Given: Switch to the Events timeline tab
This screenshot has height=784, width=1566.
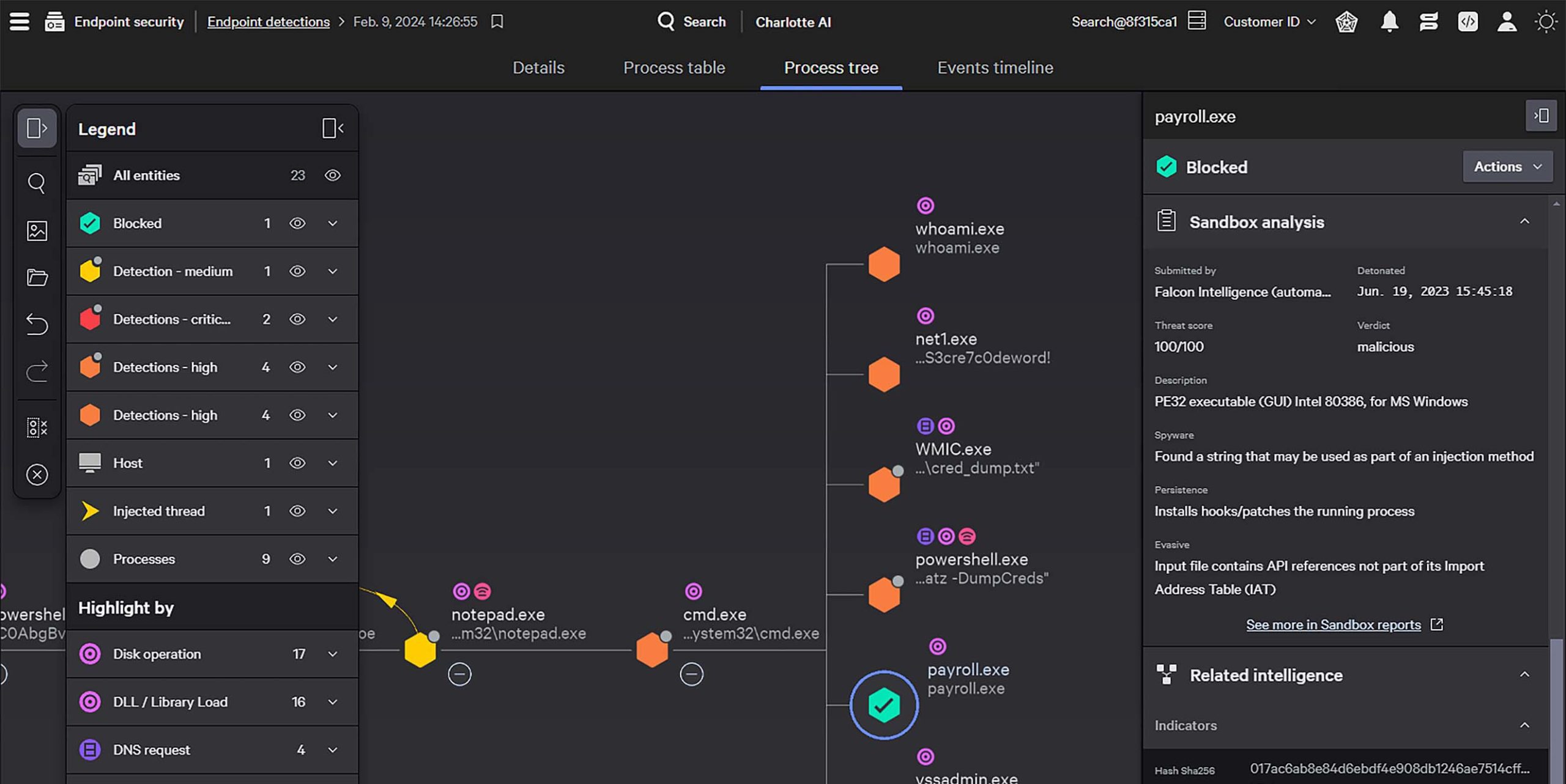Looking at the screenshot, I should click(x=995, y=67).
